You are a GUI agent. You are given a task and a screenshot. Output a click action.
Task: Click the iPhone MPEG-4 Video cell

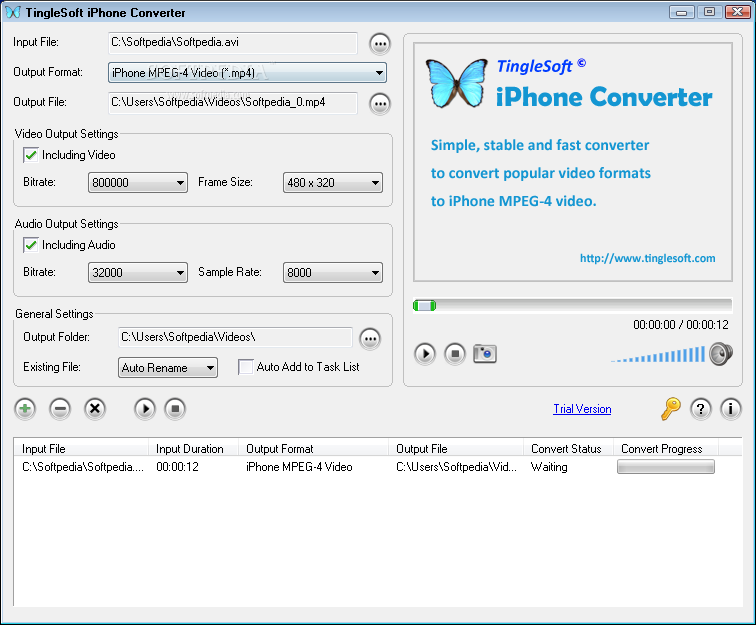[x=299, y=467]
